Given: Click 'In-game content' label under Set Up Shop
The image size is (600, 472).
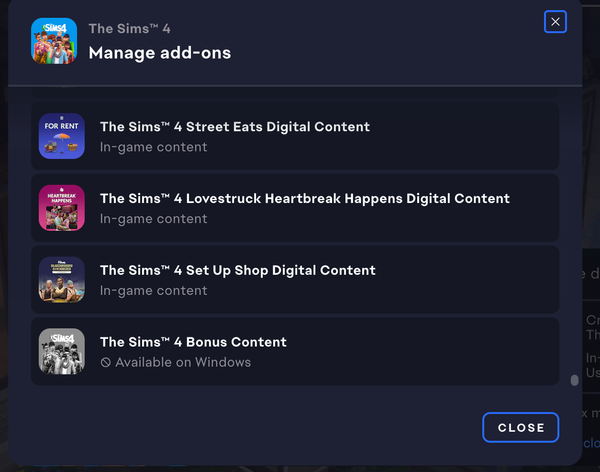Looking at the screenshot, I should (153, 290).
